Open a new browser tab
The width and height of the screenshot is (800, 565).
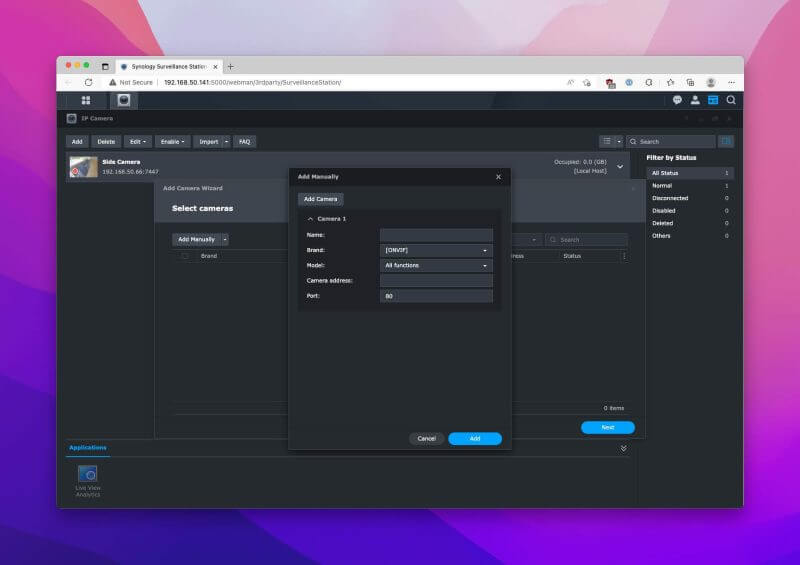pos(231,66)
